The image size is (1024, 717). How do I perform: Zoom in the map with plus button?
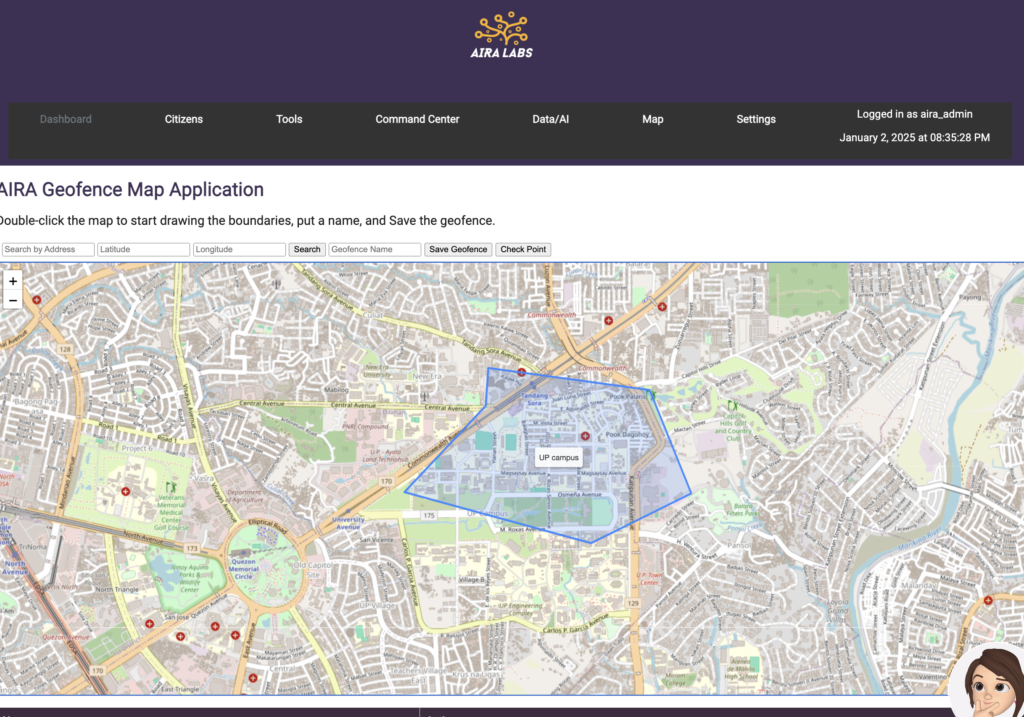tap(12, 281)
